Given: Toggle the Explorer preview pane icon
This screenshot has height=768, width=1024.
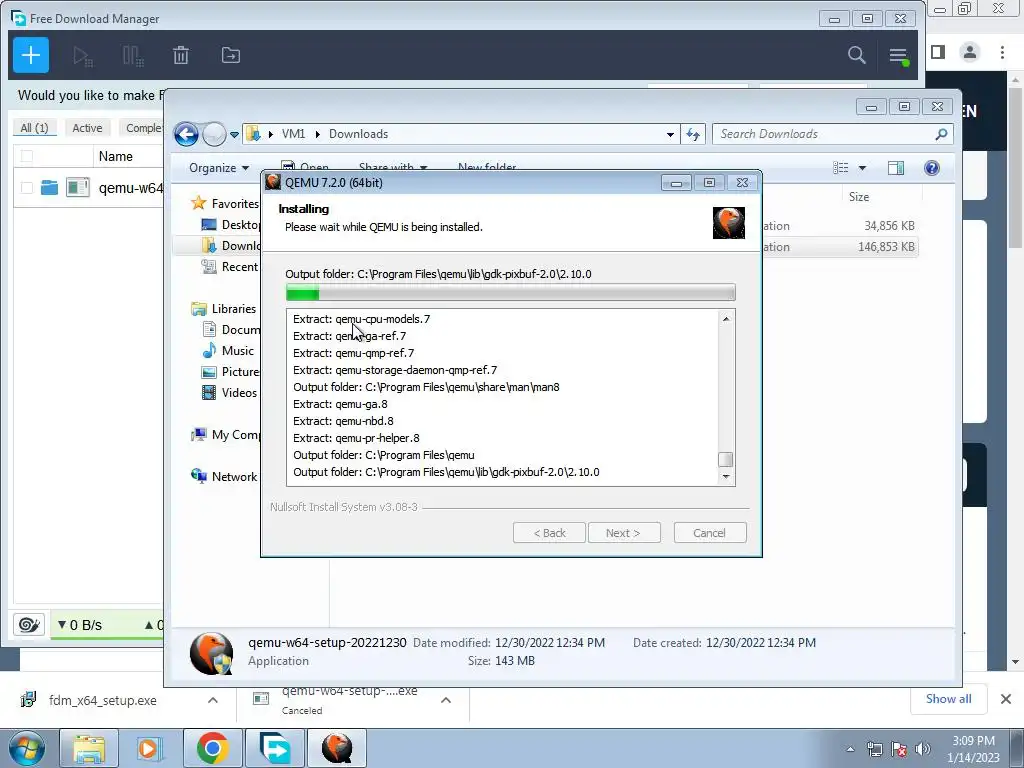Looking at the screenshot, I should click(x=896, y=168).
